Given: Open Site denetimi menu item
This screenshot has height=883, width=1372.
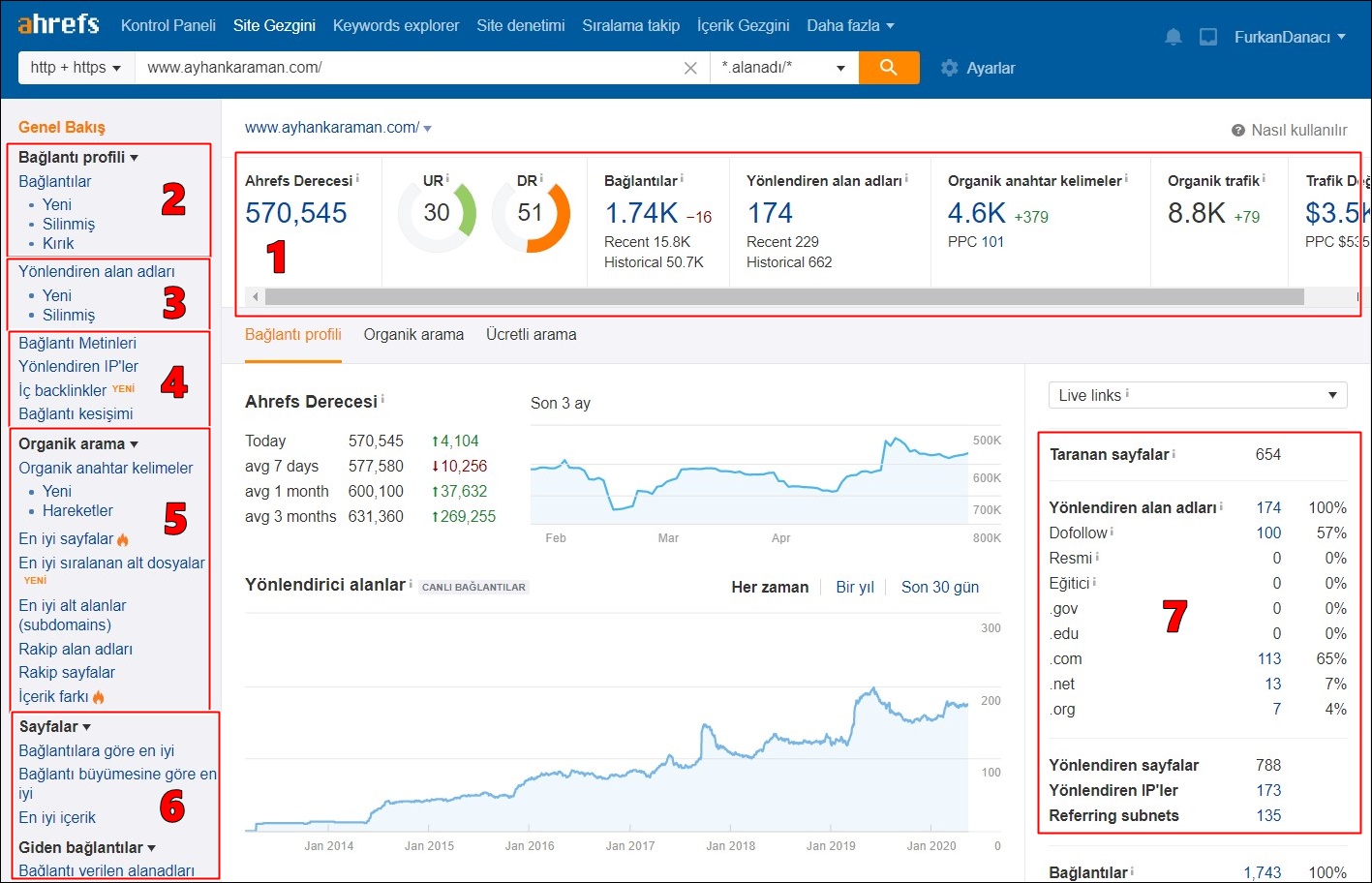Looking at the screenshot, I should pos(521,25).
